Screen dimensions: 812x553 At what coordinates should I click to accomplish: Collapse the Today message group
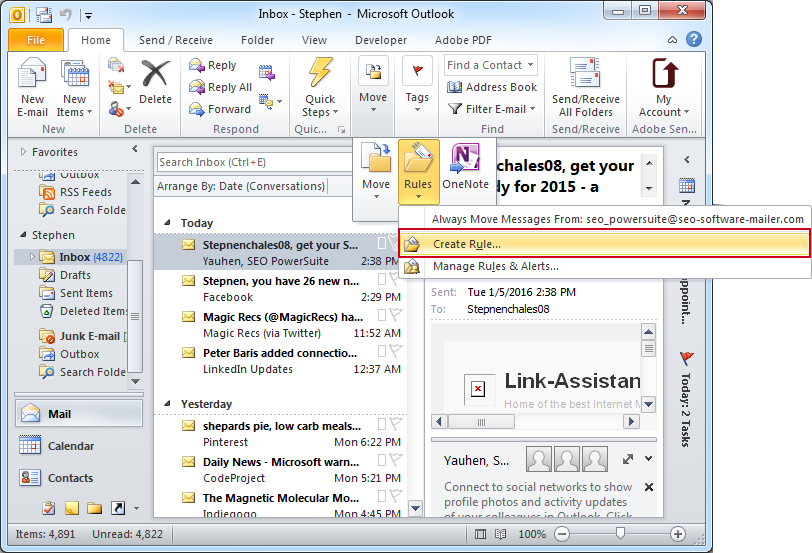(x=167, y=223)
